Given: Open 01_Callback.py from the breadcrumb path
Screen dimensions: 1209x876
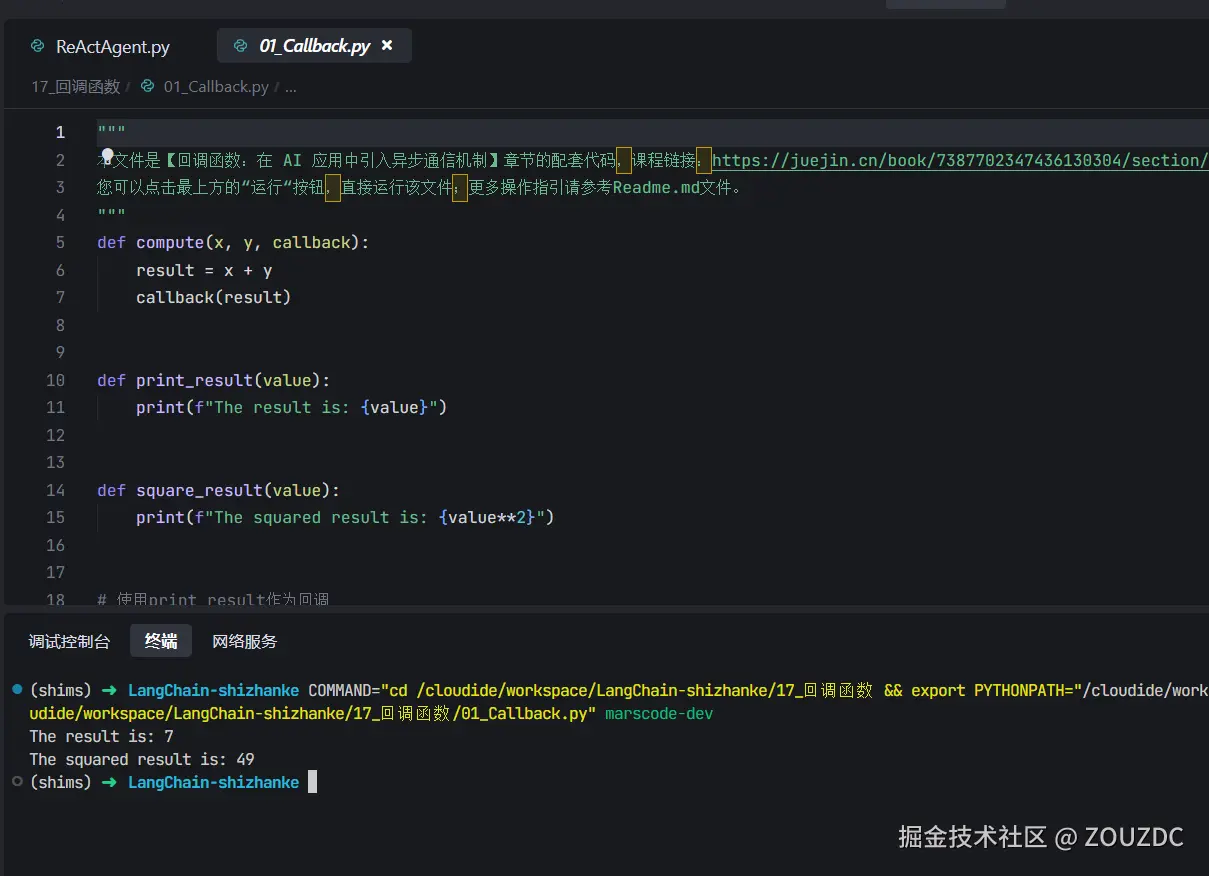Looking at the screenshot, I should point(214,86).
